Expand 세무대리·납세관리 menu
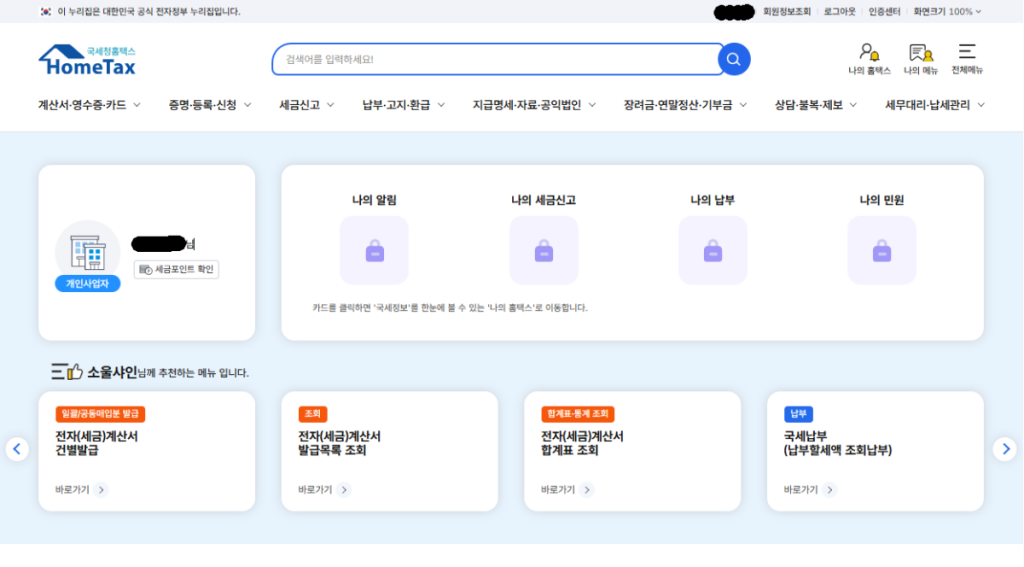Viewport: 1024px width, 567px height. tap(935, 105)
